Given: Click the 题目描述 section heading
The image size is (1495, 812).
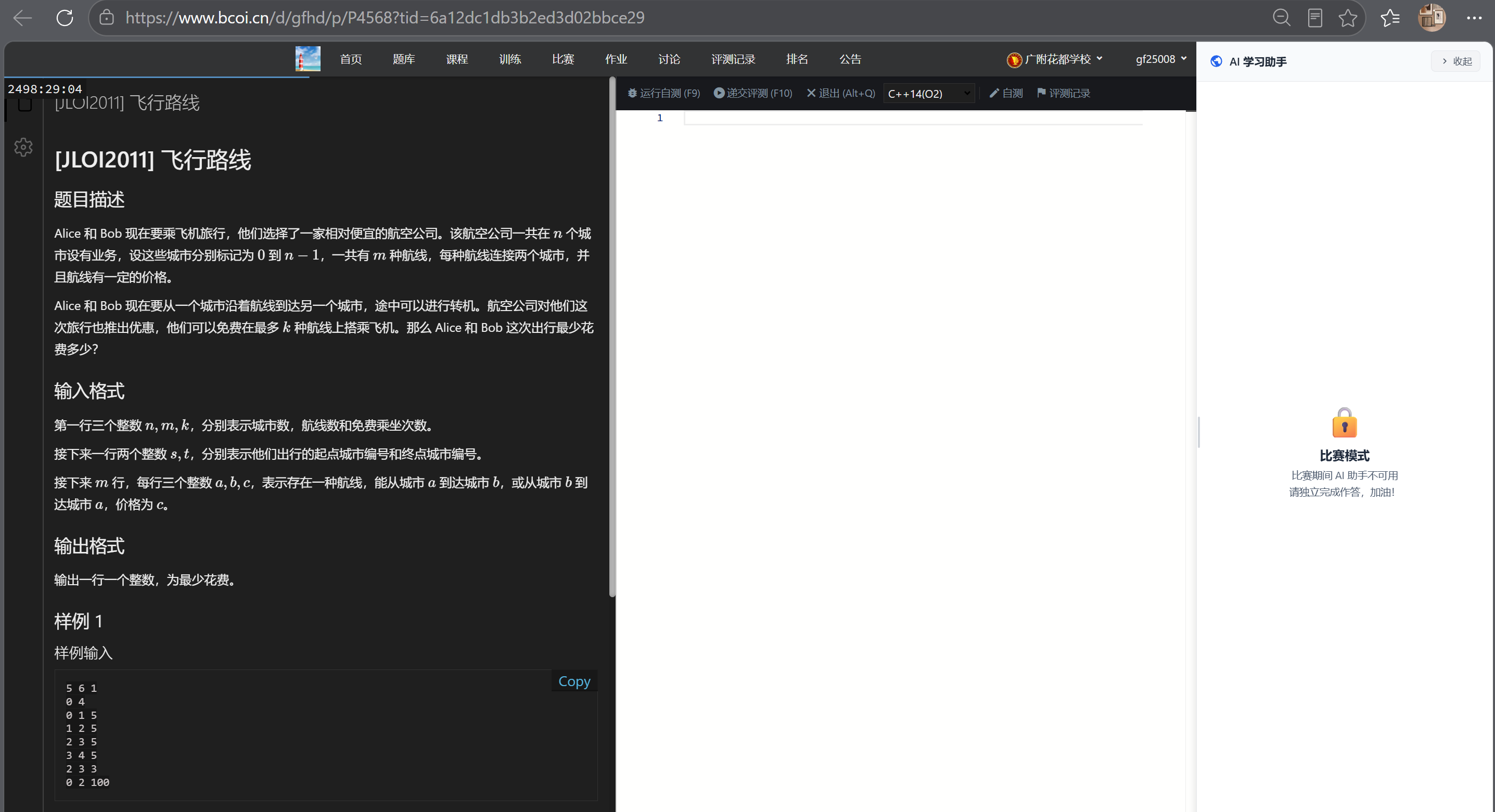Looking at the screenshot, I should 90,199.
